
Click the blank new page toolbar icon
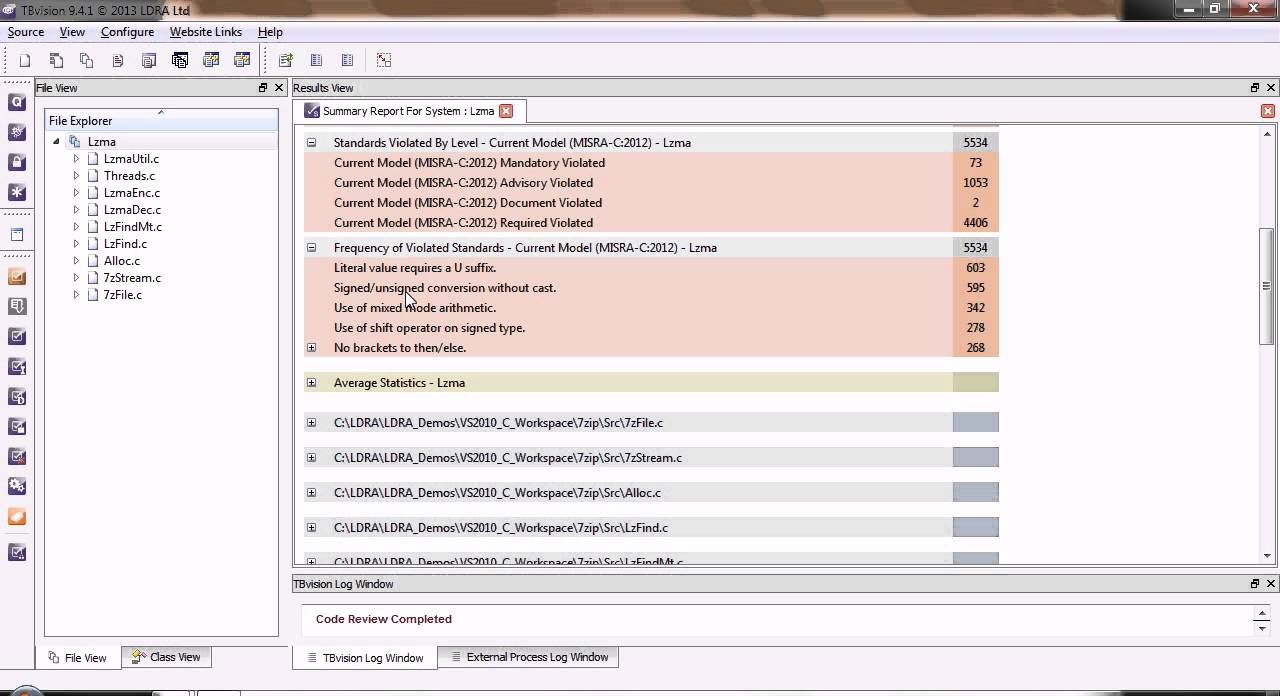[x=25, y=60]
